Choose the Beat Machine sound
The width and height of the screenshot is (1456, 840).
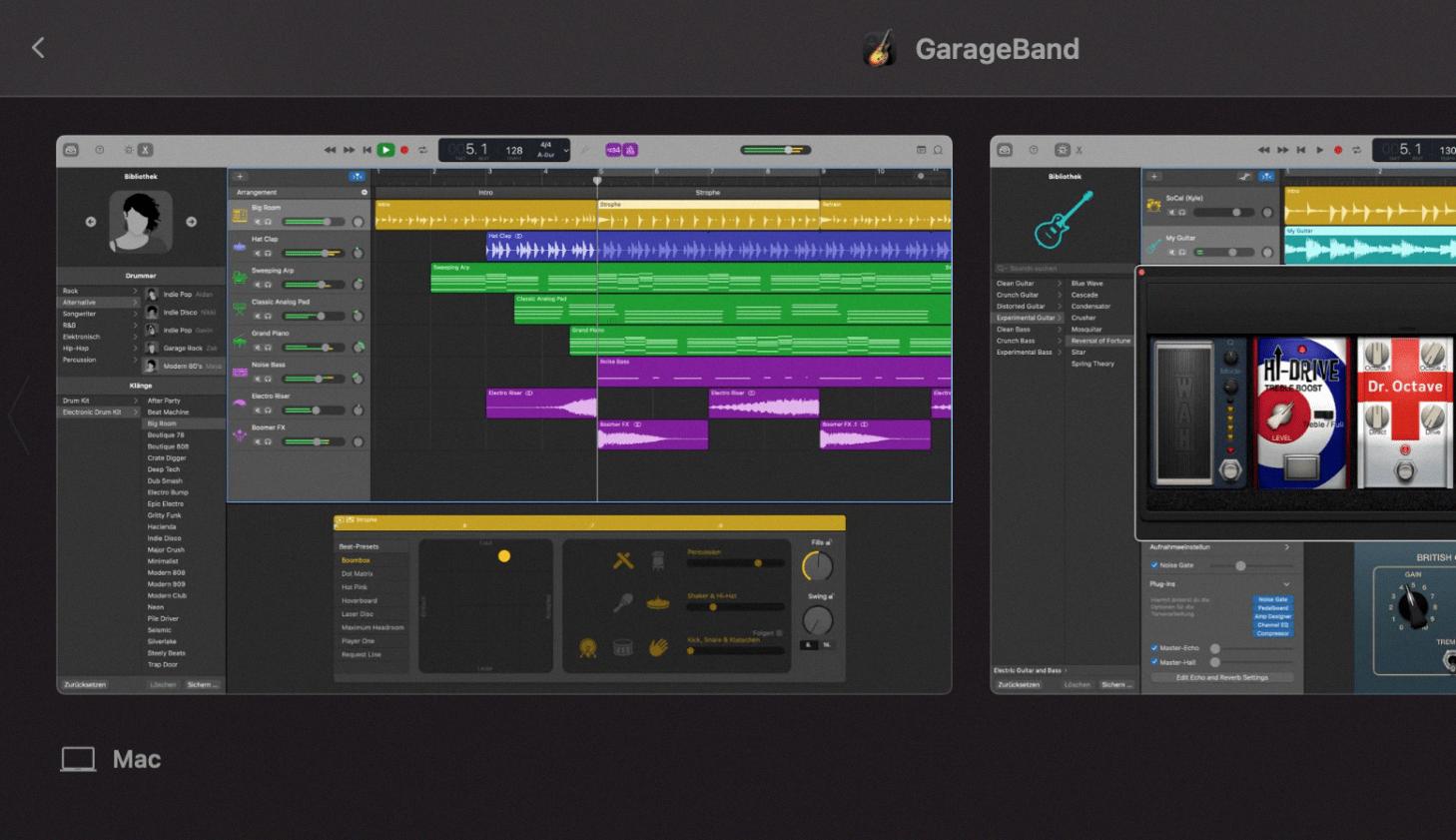point(168,412)
